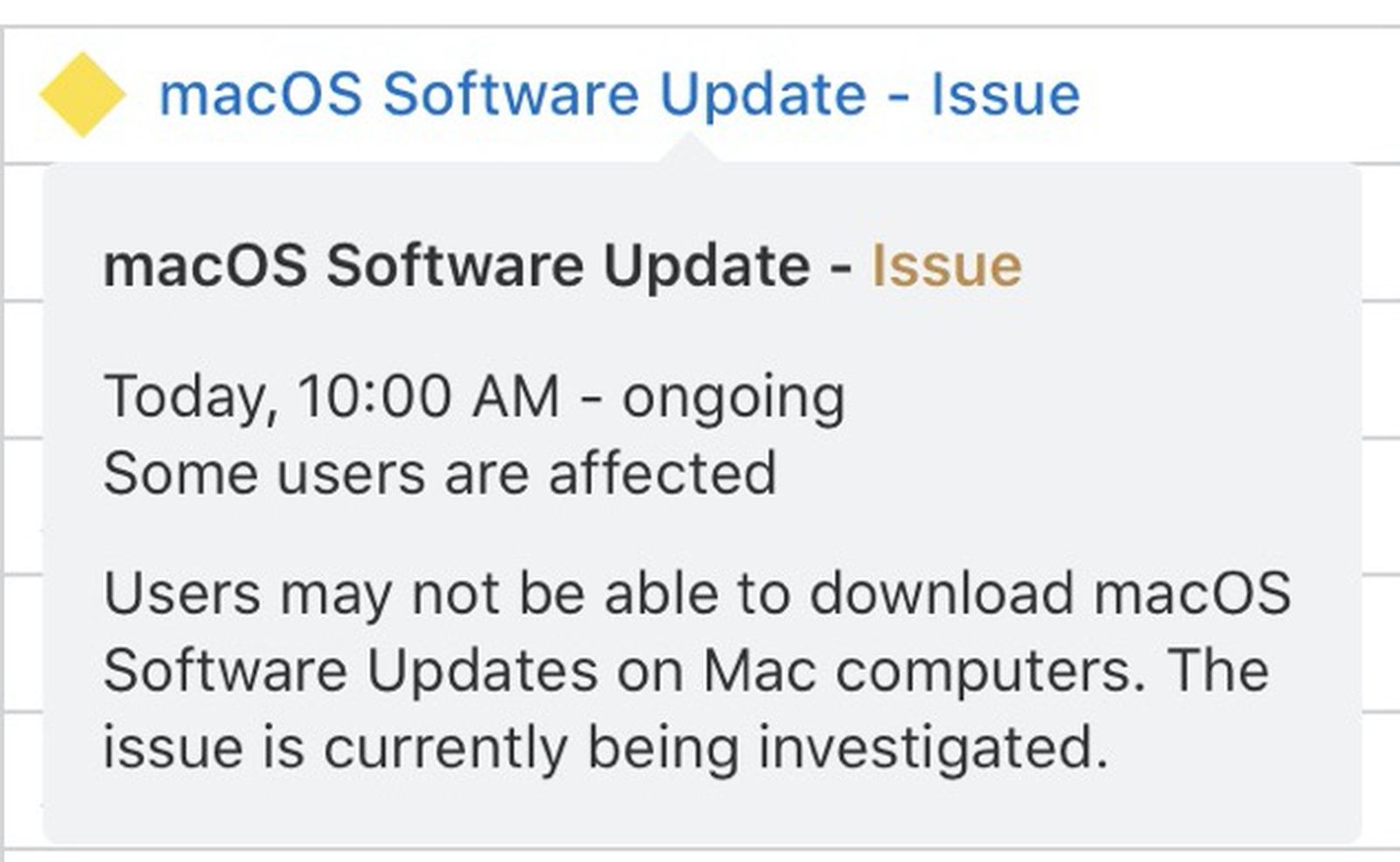
Task: Click 'Users may not be able' description line
Action: coord(696,593)
